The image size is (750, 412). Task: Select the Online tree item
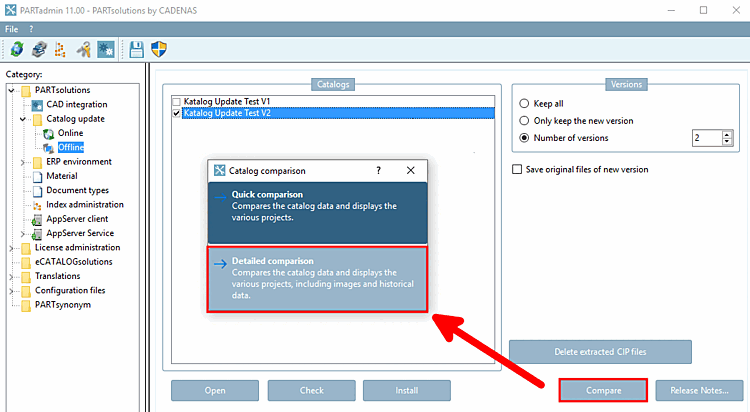70,133
